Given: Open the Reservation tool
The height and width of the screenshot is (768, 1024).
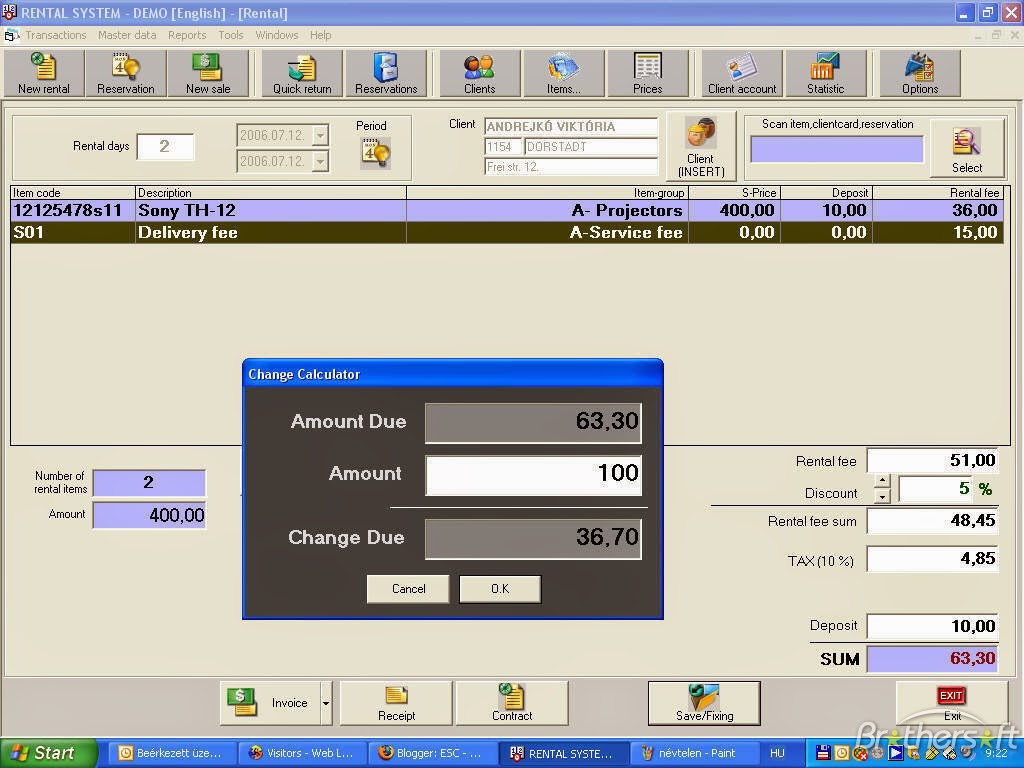Looking at the screenshot, I should click(125, 73).
